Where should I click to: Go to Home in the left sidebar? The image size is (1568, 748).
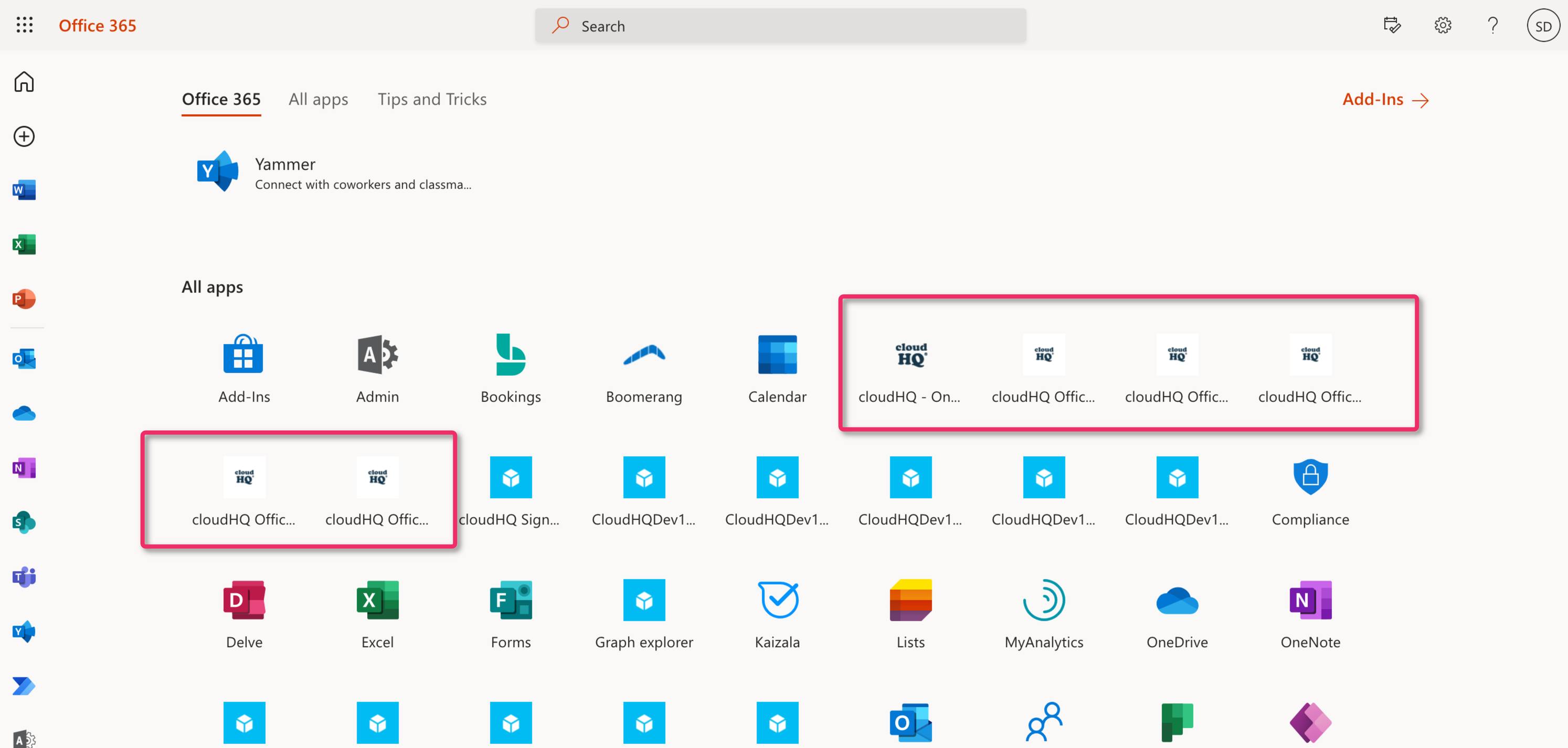coord(24,81)
